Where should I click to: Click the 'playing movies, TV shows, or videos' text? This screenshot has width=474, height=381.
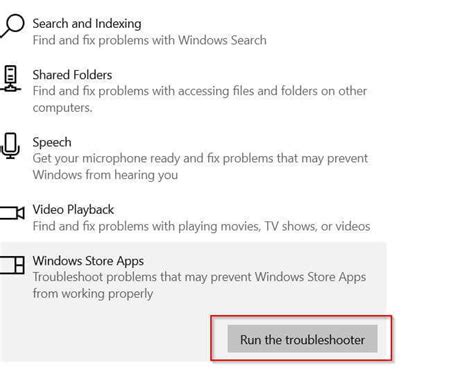[x=274, y=226]
